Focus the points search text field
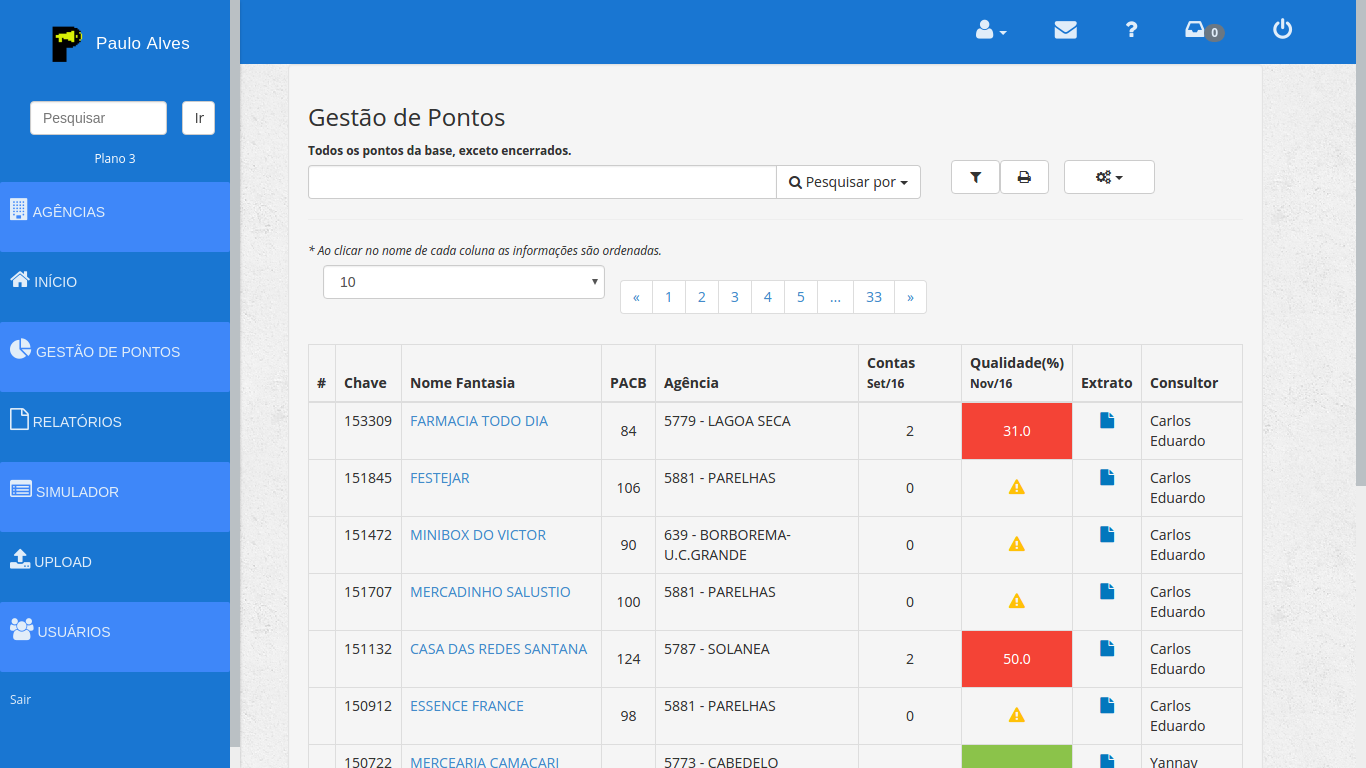1366x768 pixels. coord(542,182)
